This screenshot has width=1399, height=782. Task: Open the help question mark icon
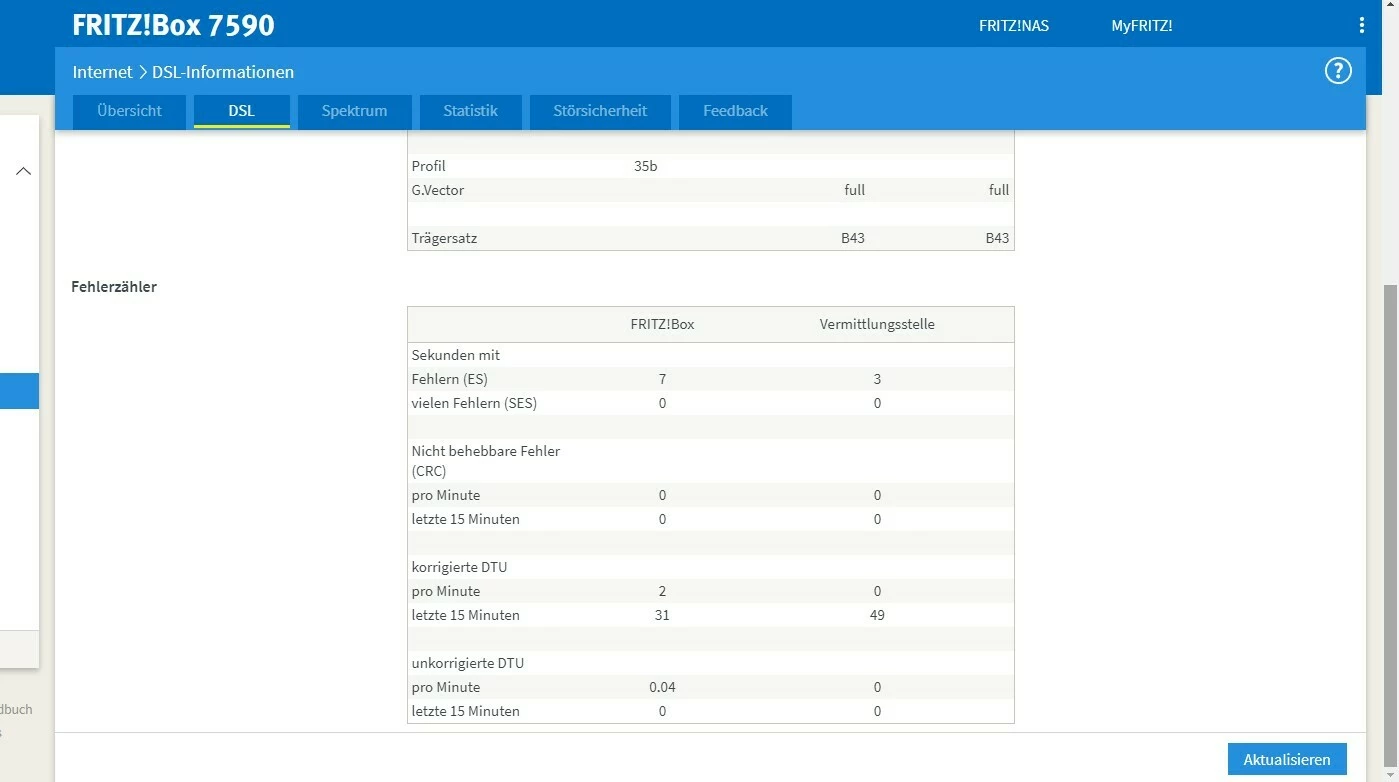point(1338,71)
